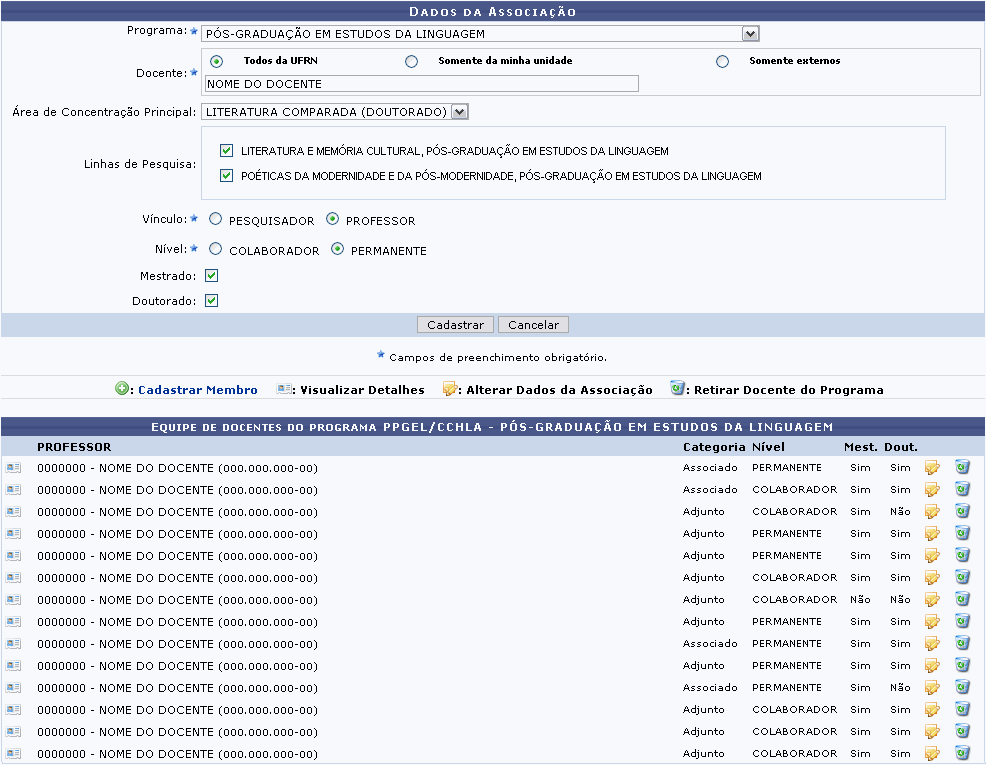Toggle the Mestrado checkbox
The width and height of the screenshot is (986, 765).
(211, 276)
